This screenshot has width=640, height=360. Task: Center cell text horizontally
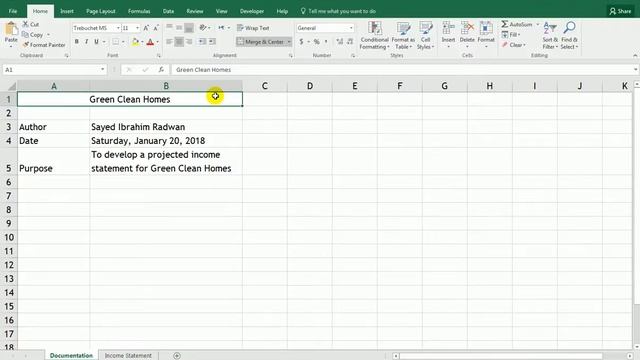click(179, 42)
